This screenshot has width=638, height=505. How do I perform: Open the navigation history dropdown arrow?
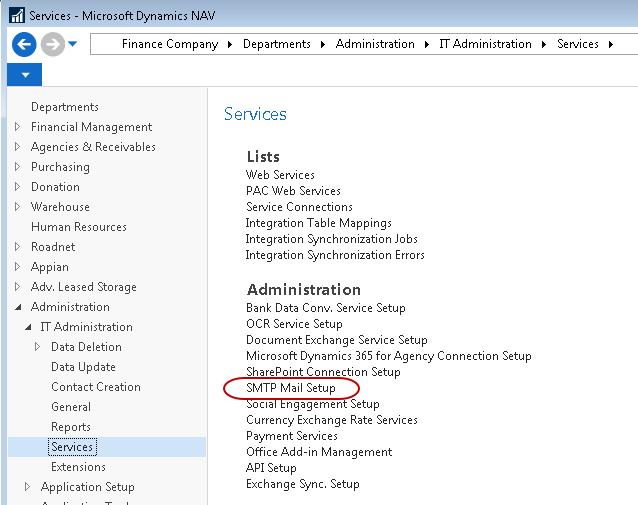(x=73, y=44)
